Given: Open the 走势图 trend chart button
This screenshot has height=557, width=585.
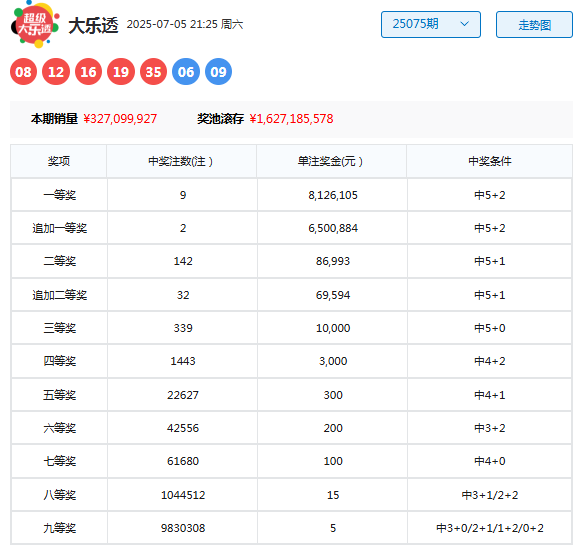Looking at the screenshot, I should tap(534, 24).
